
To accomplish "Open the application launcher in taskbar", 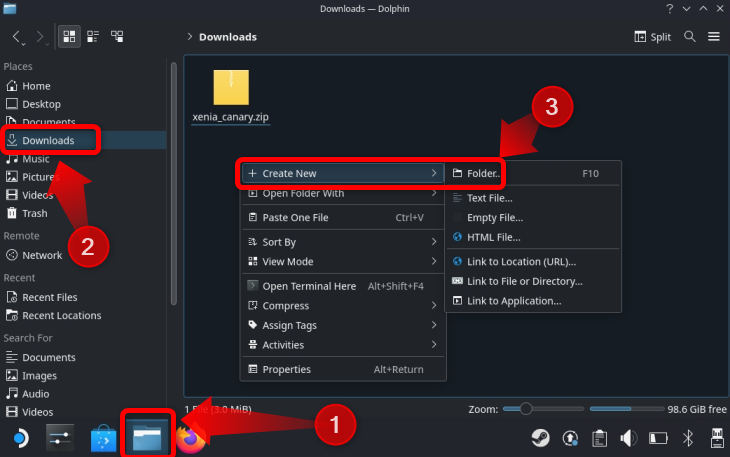I will pyautogui.click(x=20, y=438).
